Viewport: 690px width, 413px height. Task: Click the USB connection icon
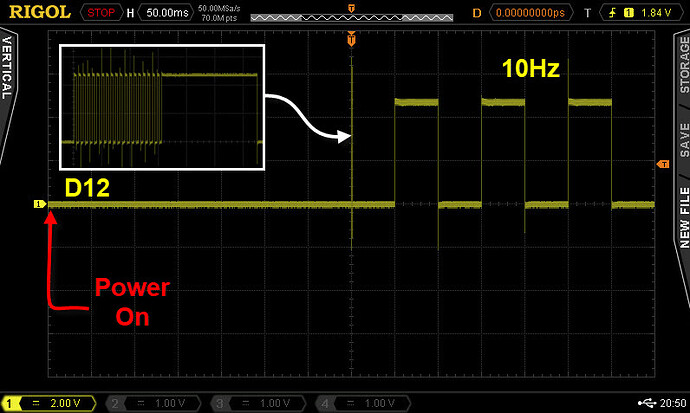(x=647, y=402)
